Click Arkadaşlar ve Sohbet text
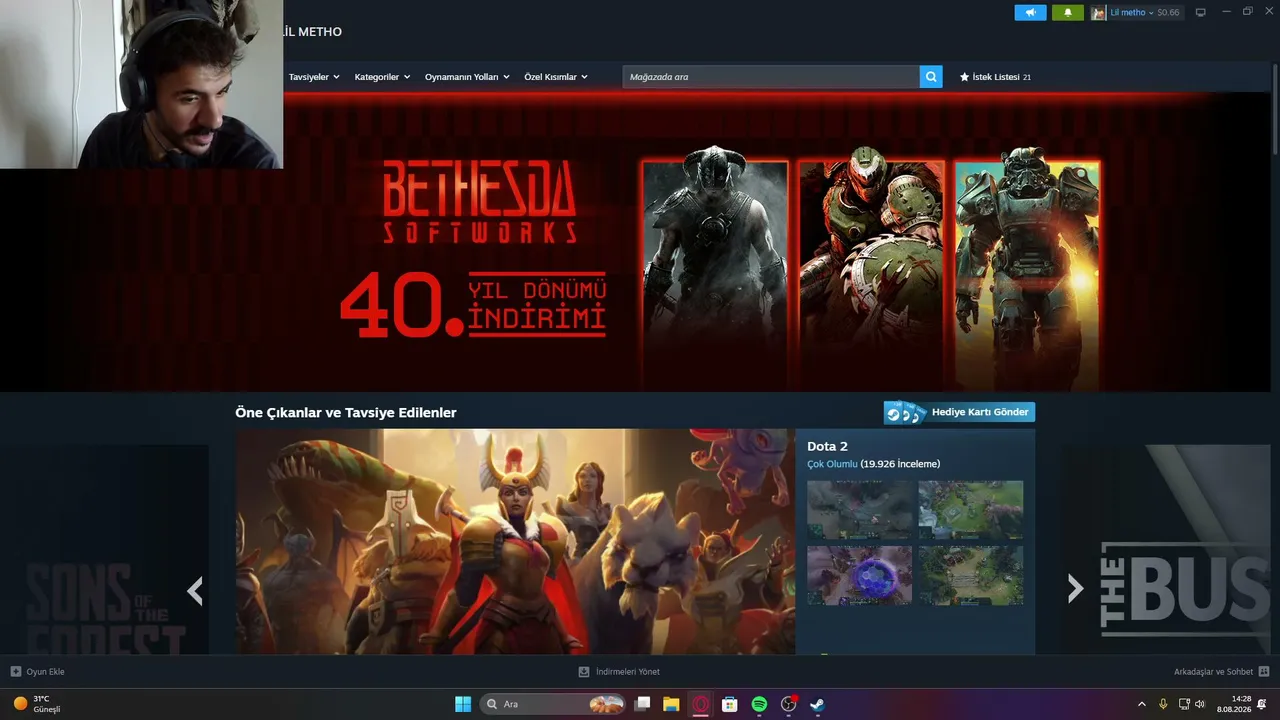This screenshot has width=1280, height=720. [x=1213, y=672]
